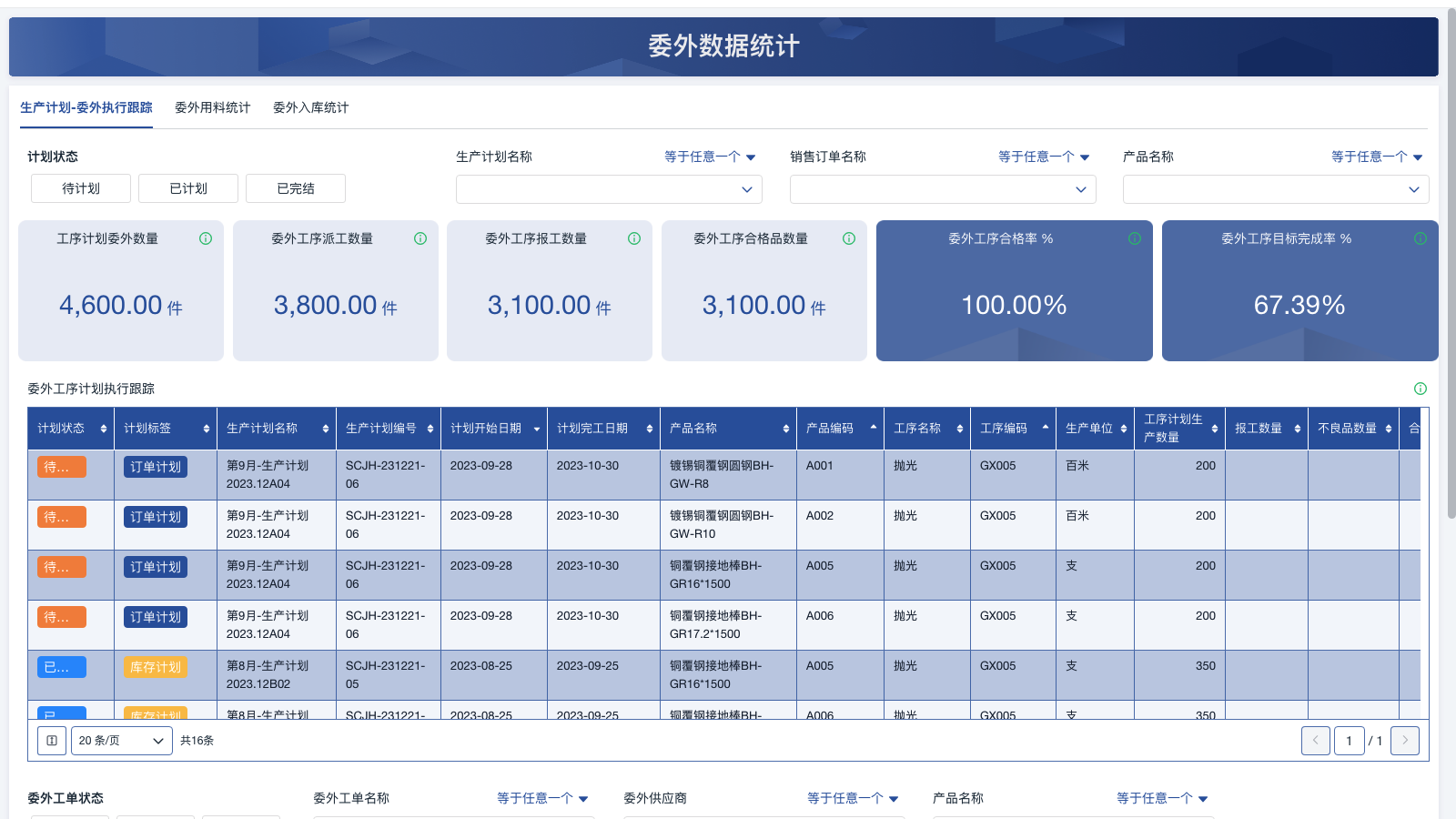Click info icon on 委外工序目标完成率 card
Viewport: 1456px width, 819px height.
[1421, 238]
